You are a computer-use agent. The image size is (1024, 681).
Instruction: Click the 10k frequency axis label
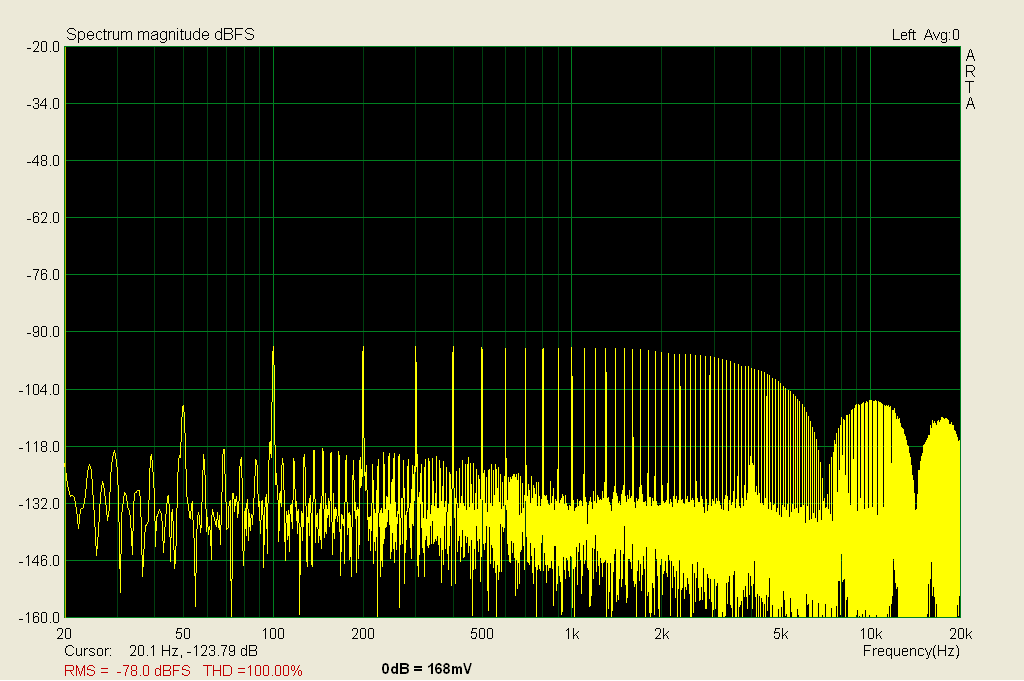click(x=871, y=634)
